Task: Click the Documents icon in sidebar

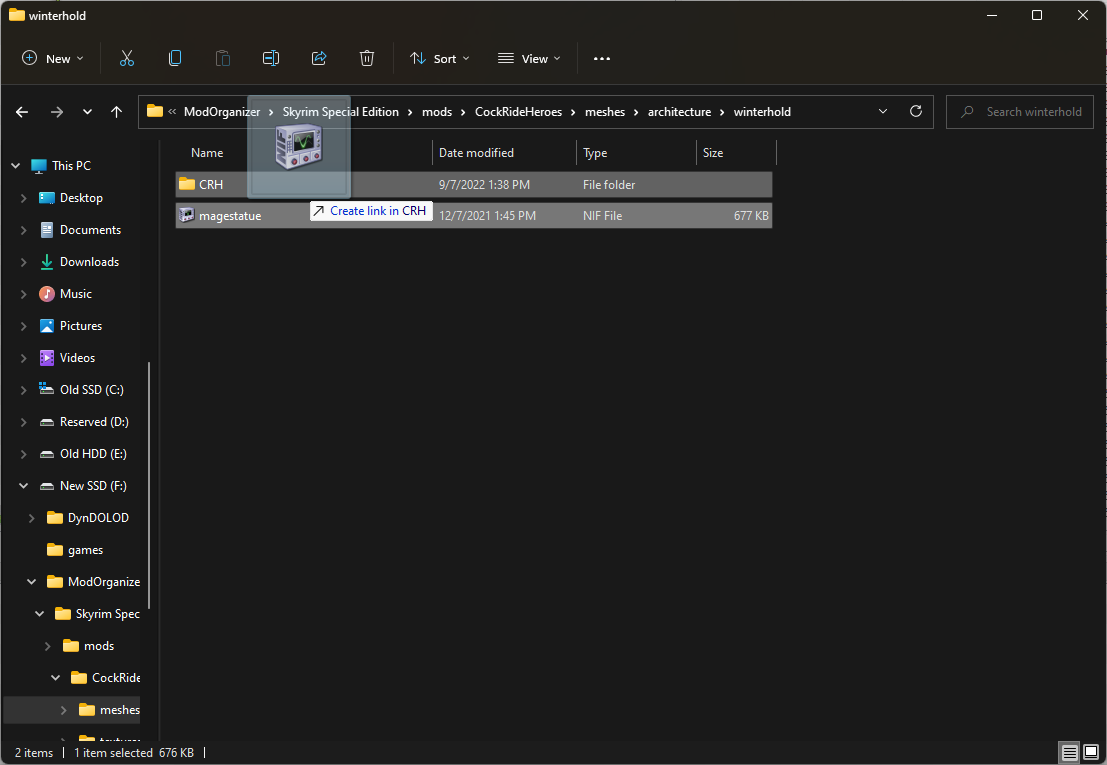Action: (47, 230)
